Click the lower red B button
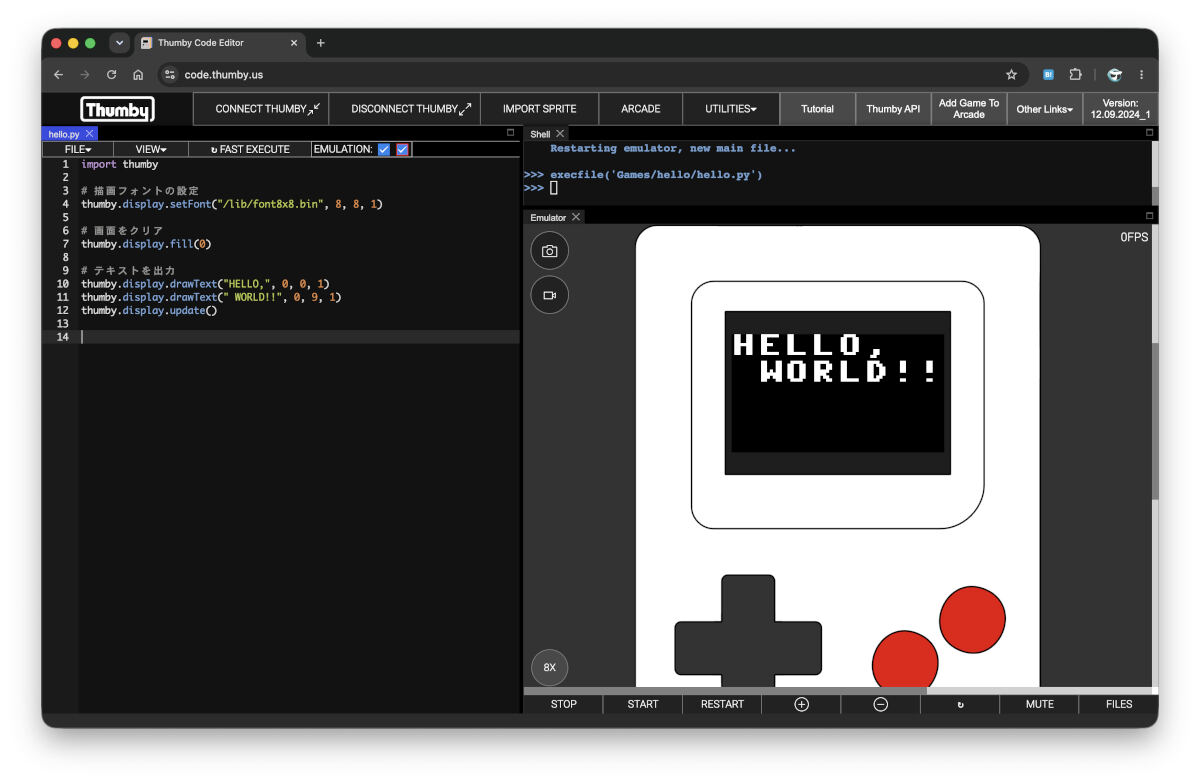 tap(905, 659)
